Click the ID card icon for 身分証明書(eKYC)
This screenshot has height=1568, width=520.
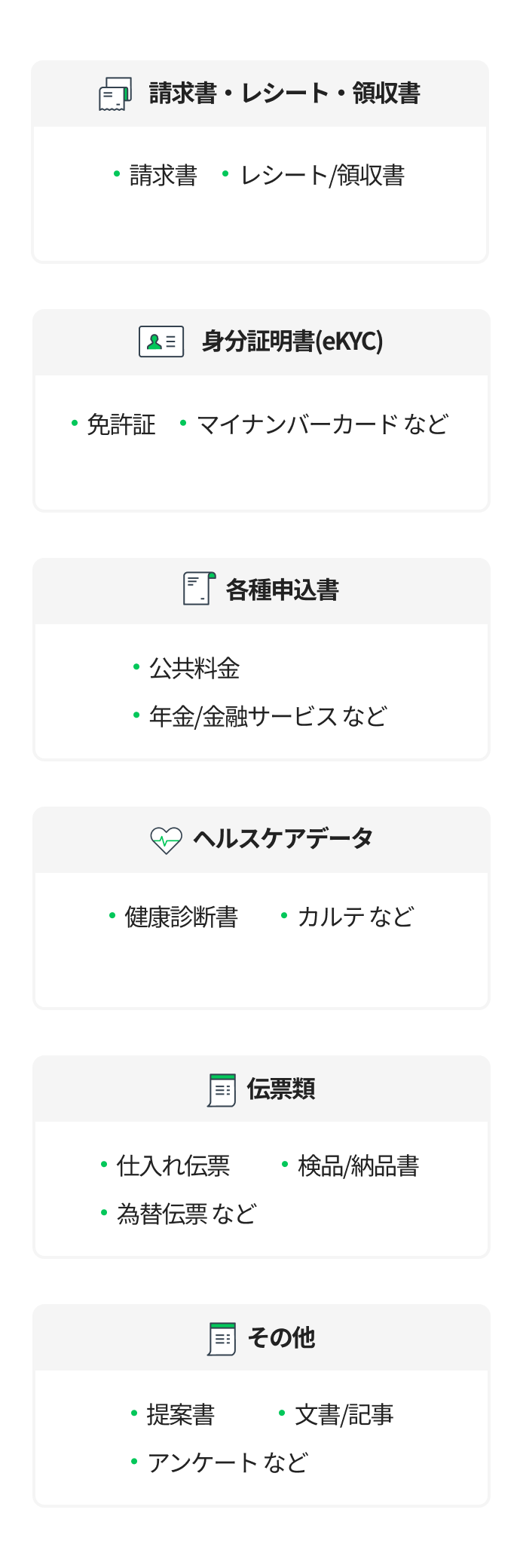(161, 341)
